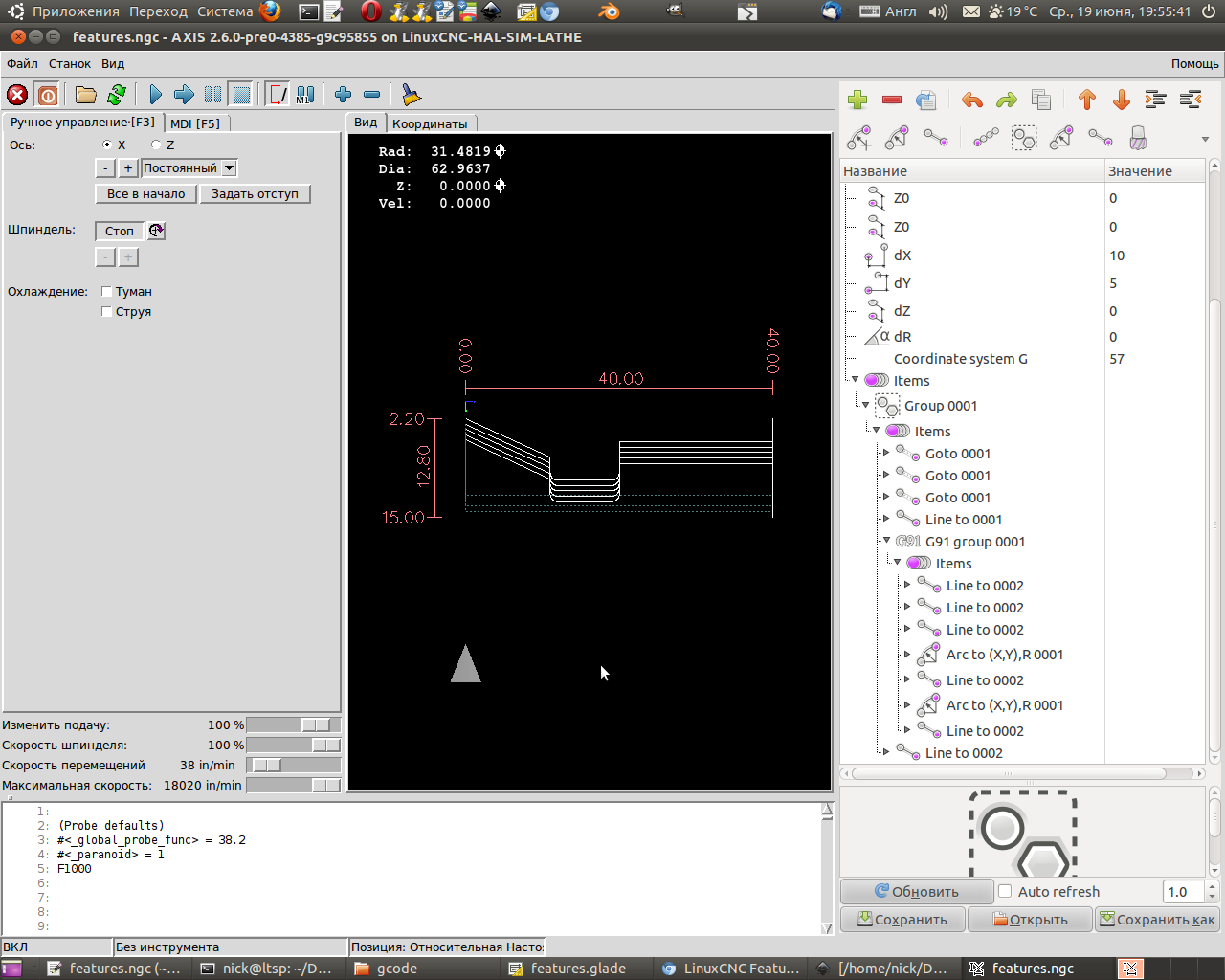Run the program with the blue play icon
This screenshot has height=980, width=1225.
(x=155, y=95)
